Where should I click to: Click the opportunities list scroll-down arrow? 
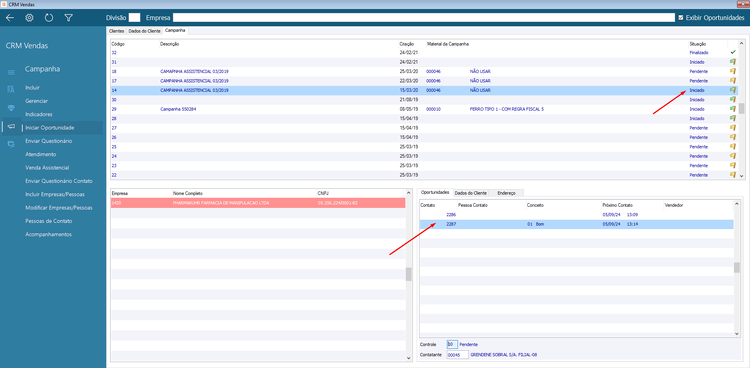tap(737, 333)
